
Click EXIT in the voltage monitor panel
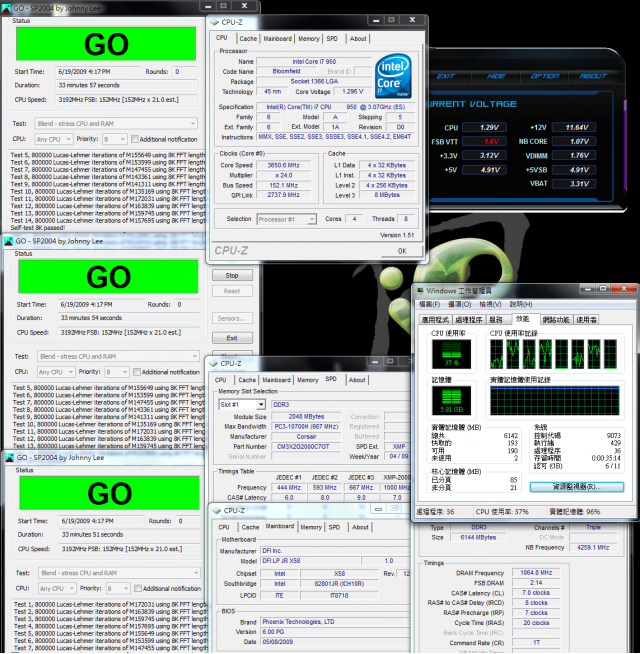446,76
